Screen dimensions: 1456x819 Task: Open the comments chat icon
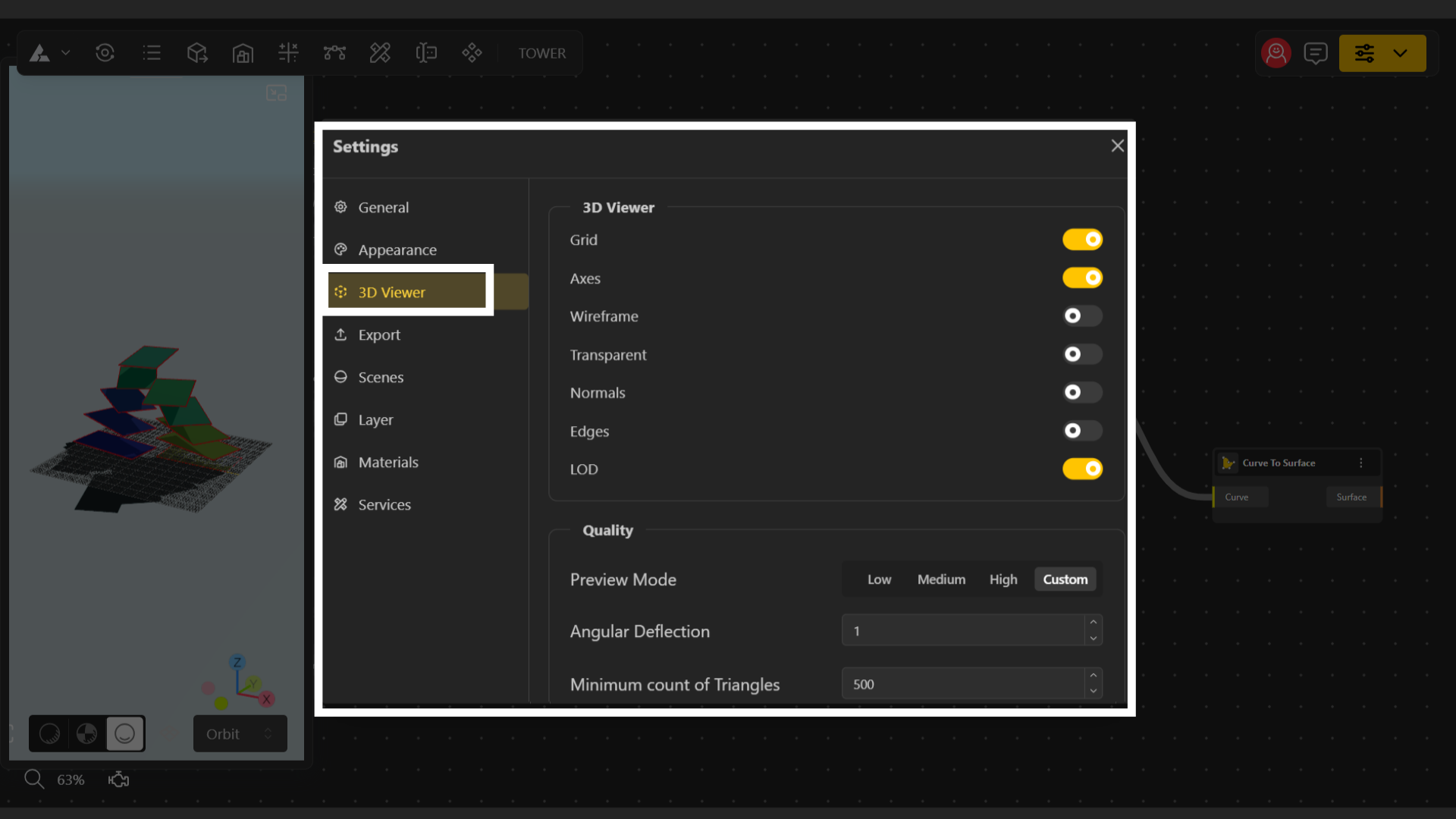point(1316,53)
